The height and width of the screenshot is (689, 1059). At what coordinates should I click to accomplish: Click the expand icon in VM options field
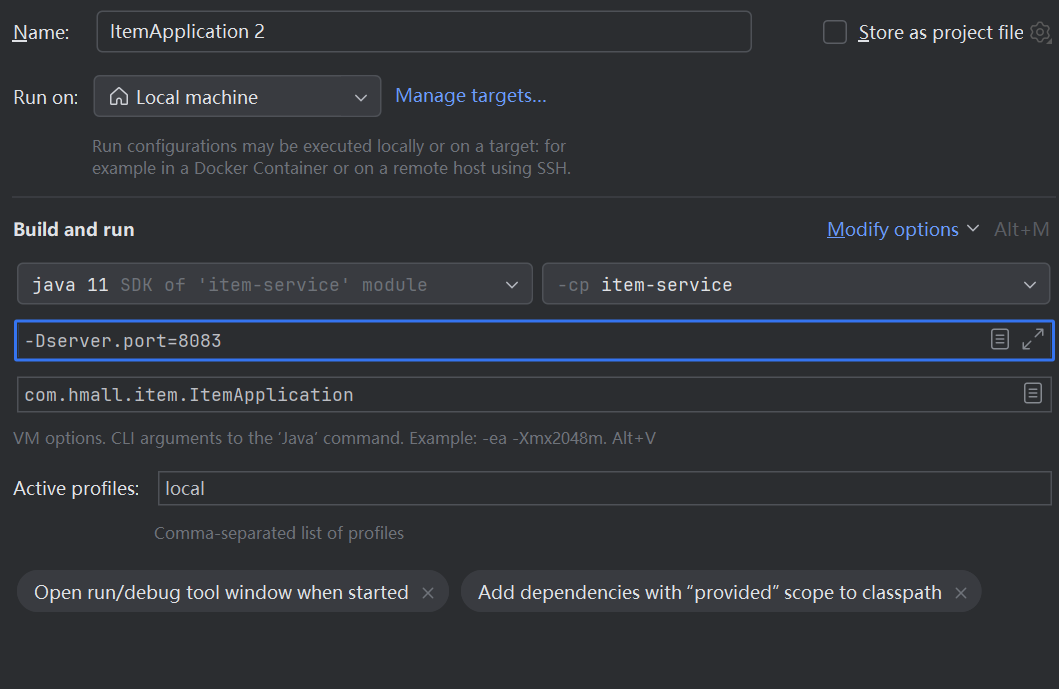point(1033,340)
